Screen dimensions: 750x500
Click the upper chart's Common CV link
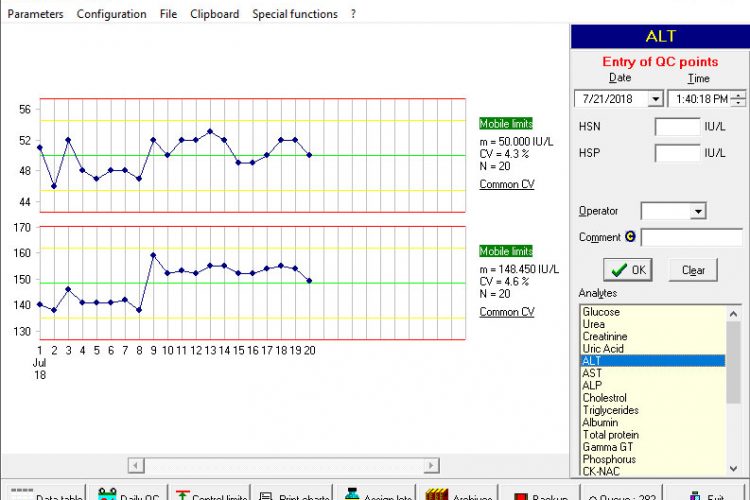(507, 185)
